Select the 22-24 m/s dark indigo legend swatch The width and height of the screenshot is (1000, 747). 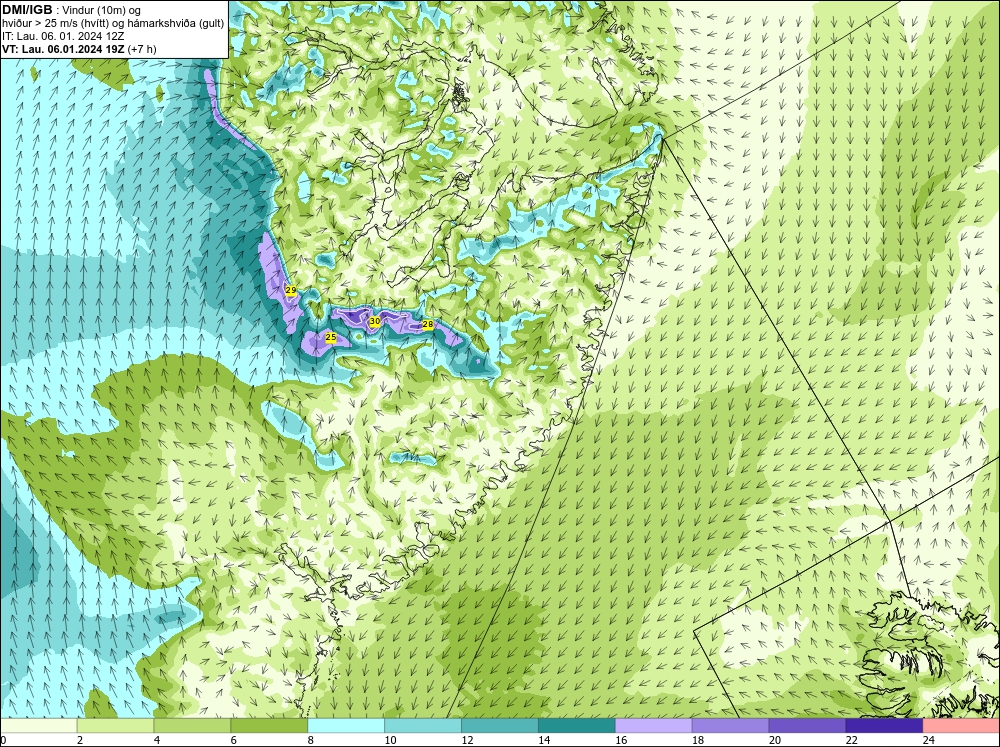tap(884, 726)
